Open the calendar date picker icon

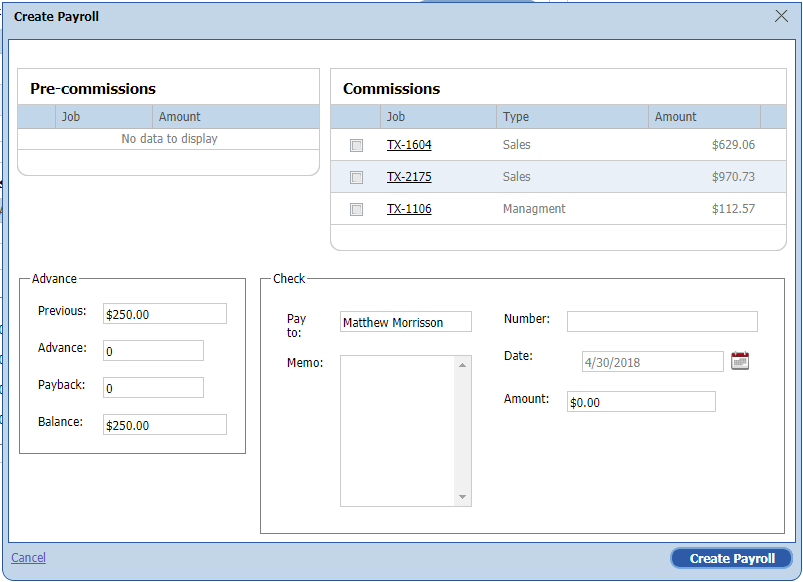click(739, 361)
